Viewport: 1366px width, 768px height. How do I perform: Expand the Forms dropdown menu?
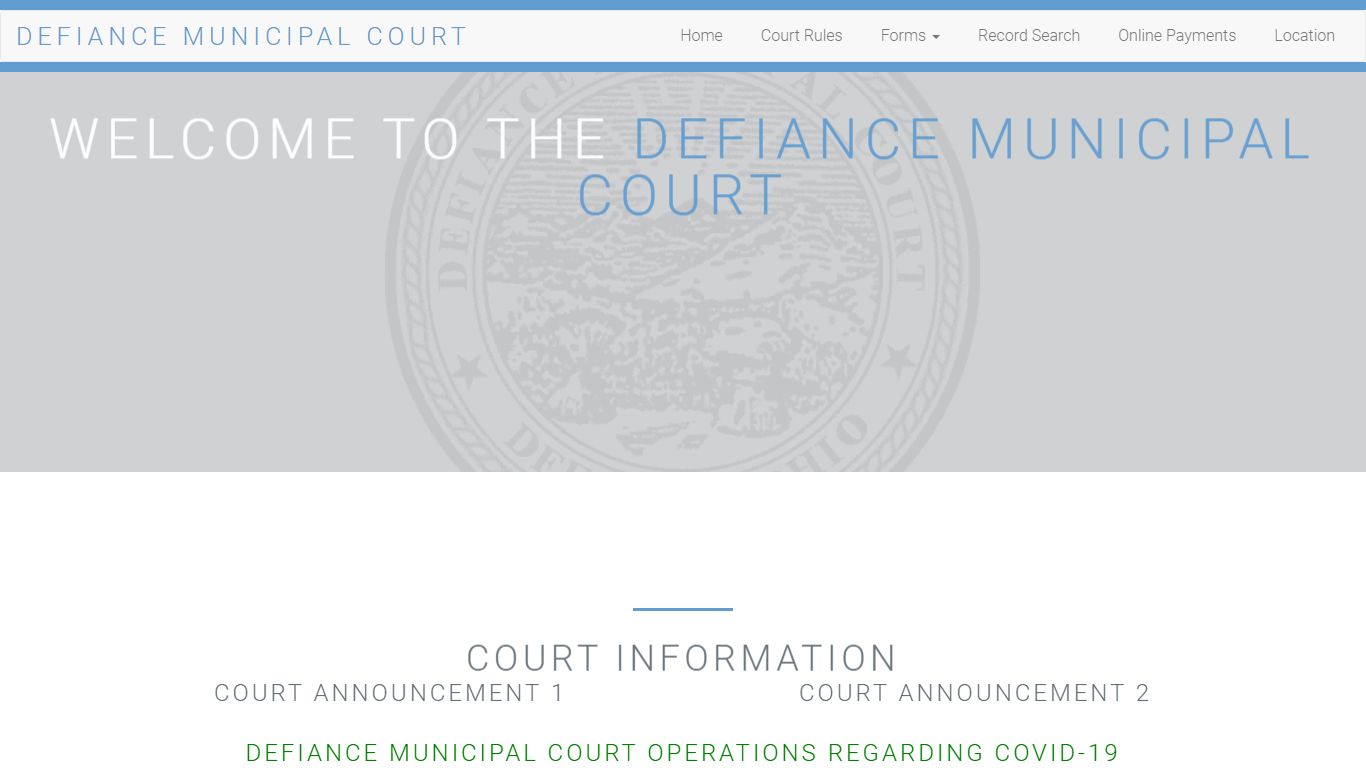pyautogui.click(x=910, y=36)
